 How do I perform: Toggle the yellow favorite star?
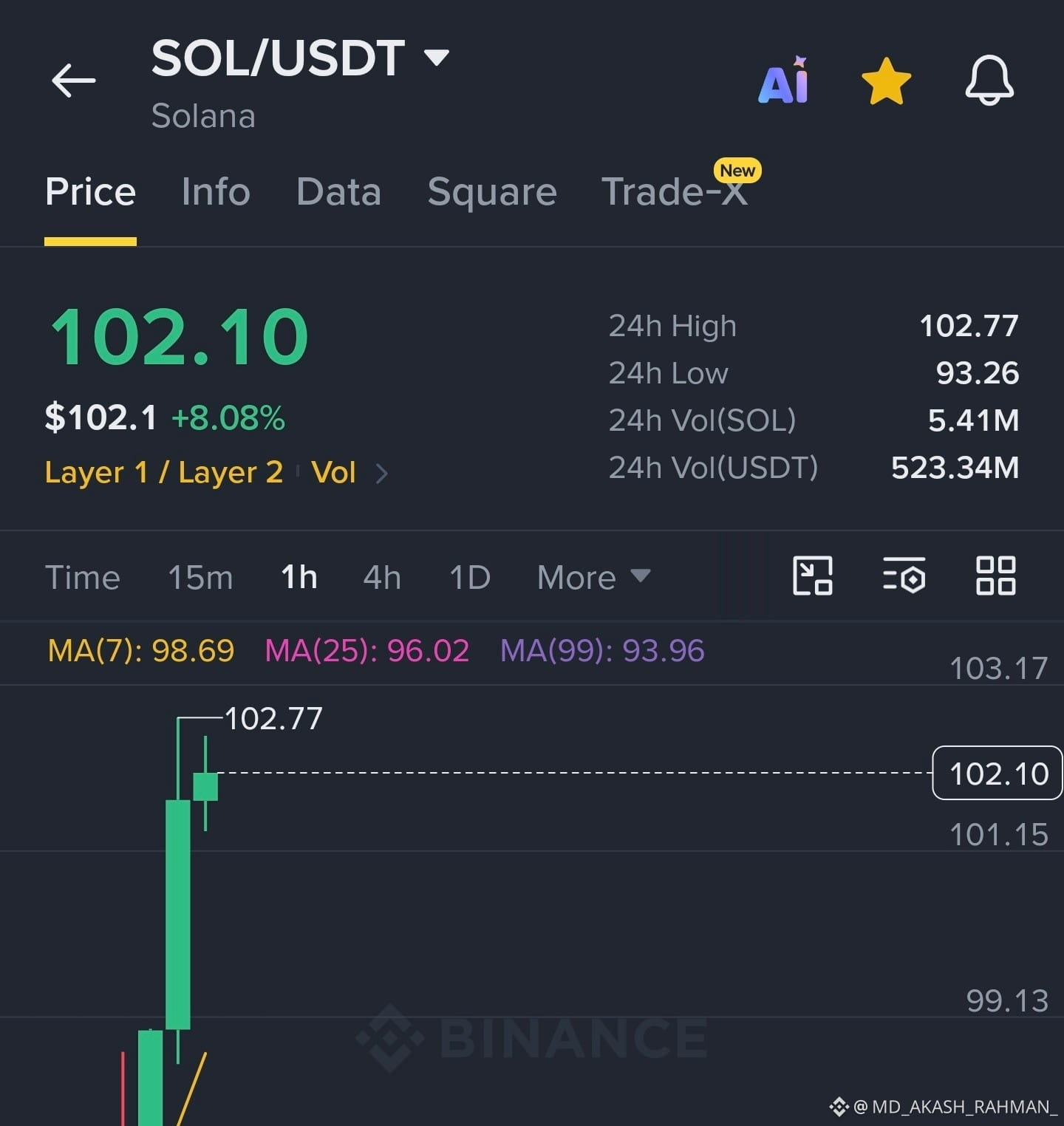coord(886,81)
